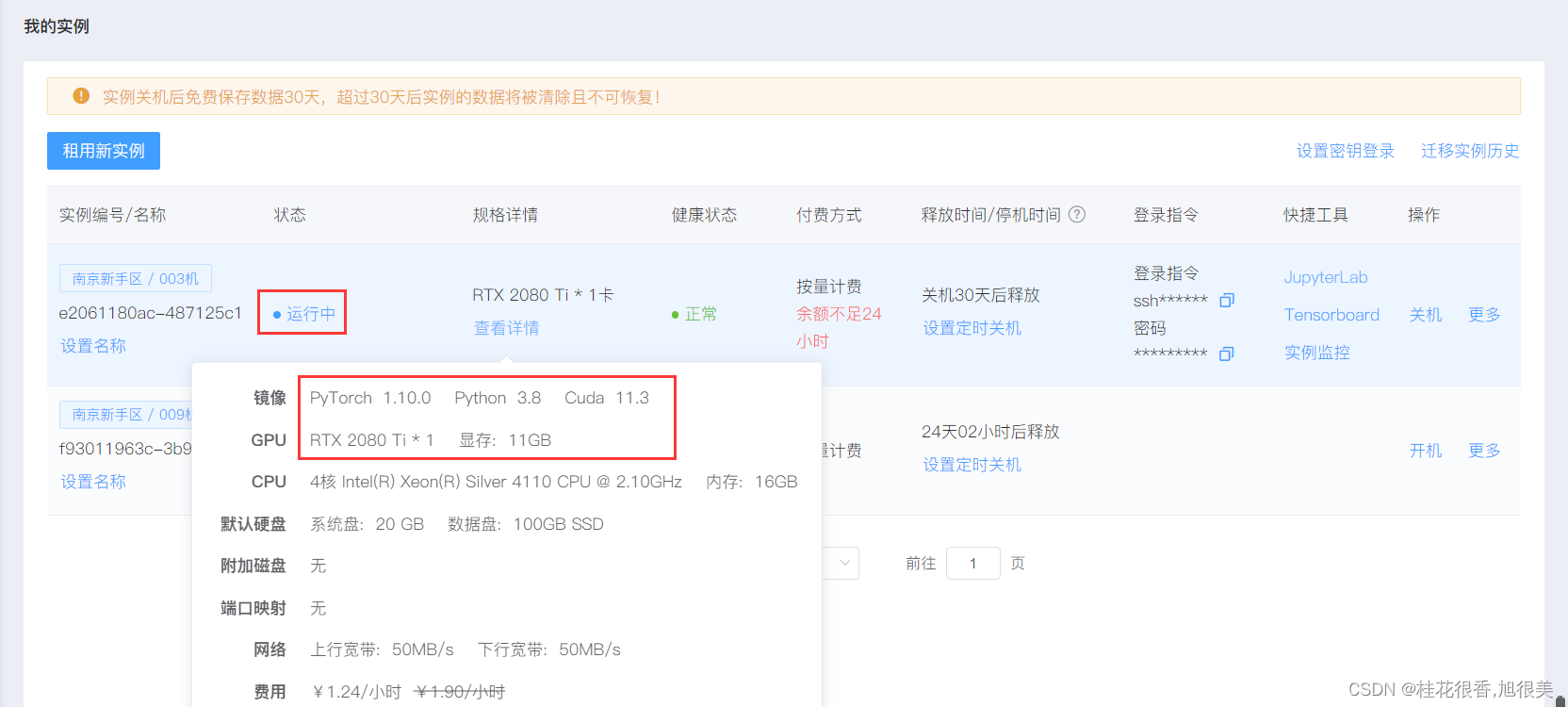
Task: Click the 规格详情 column header
Action: click(505, 215)
